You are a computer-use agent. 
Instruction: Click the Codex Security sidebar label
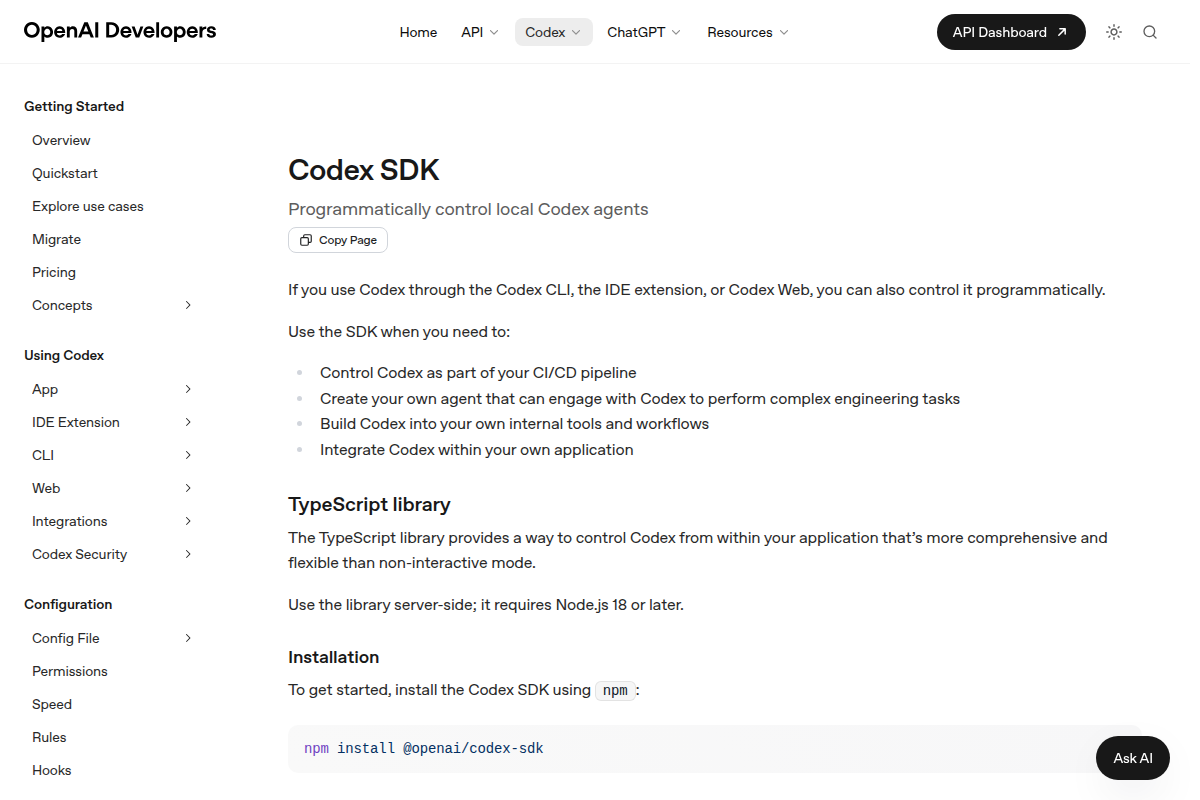[x=80, y=554]
